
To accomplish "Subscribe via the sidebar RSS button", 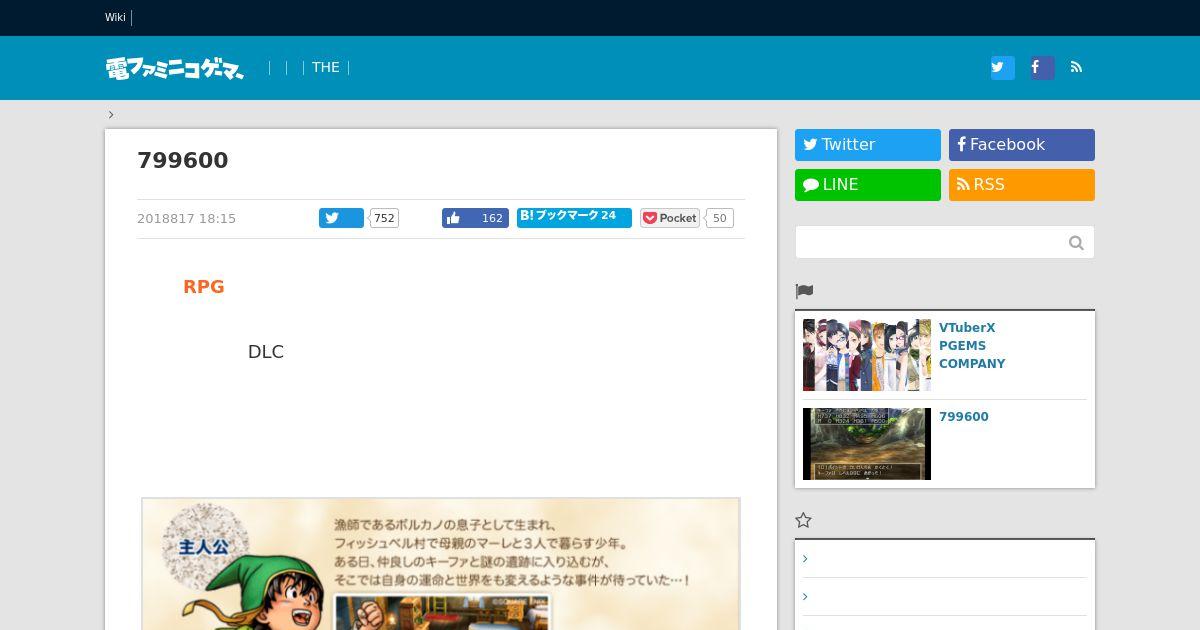I will pyautogui.click(x=1022, y=185).
